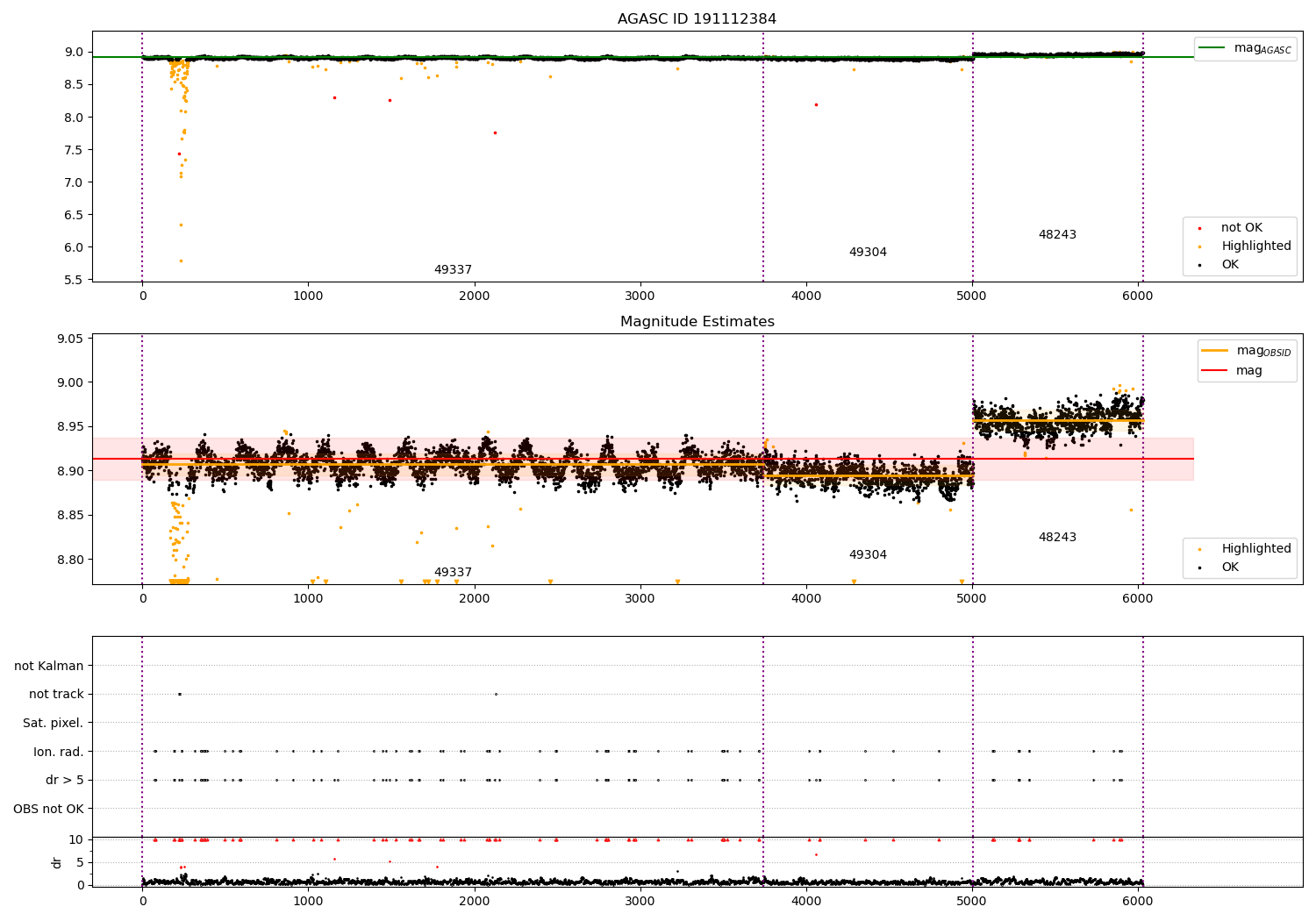Click the 48243 annotation in the top plot
Image resolution: width=1316 pixels, height=921 pixels.
(x=1057, y=235)
